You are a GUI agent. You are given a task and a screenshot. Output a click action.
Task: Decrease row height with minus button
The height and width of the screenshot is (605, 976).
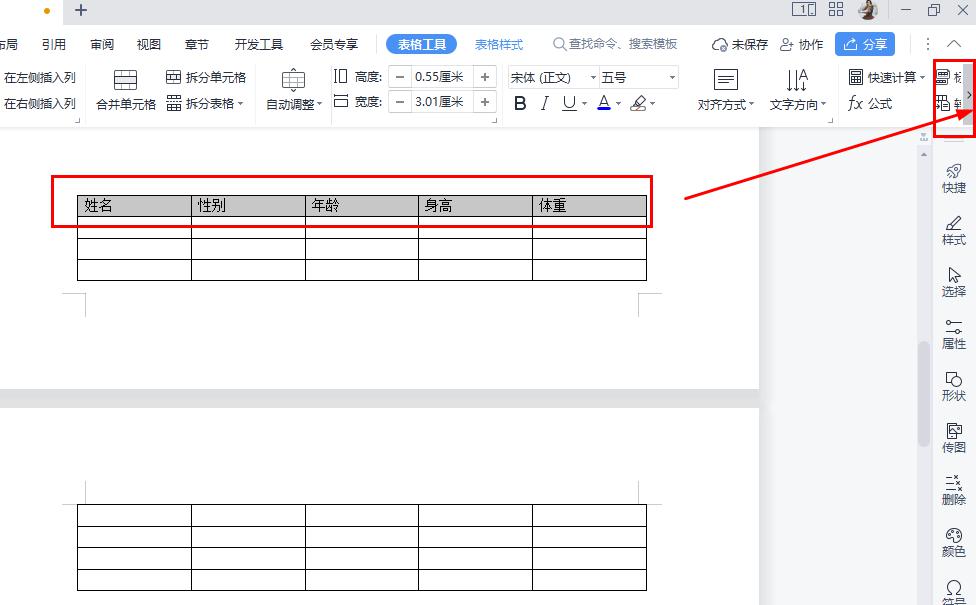pos(400,77)
